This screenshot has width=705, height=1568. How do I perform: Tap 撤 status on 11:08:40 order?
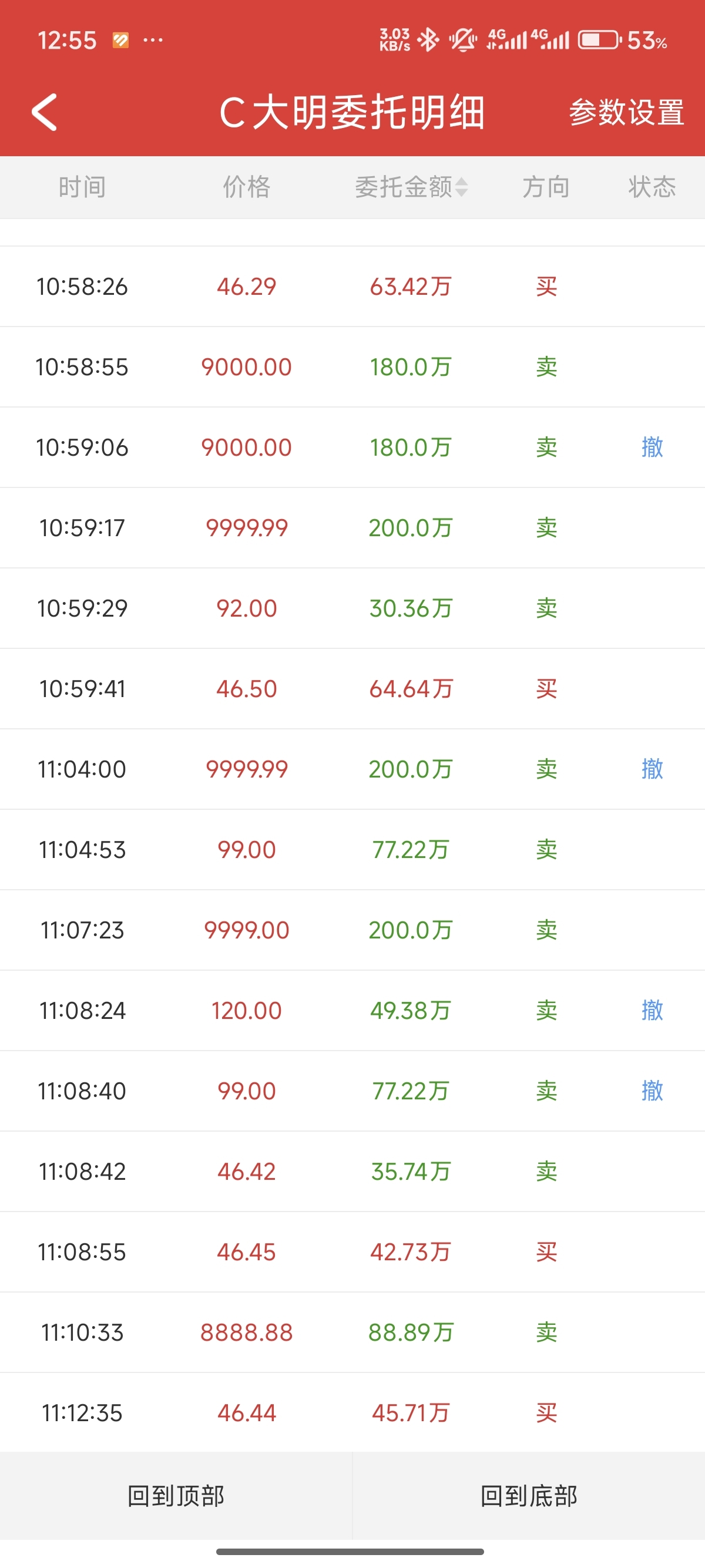click(652, 1091)
